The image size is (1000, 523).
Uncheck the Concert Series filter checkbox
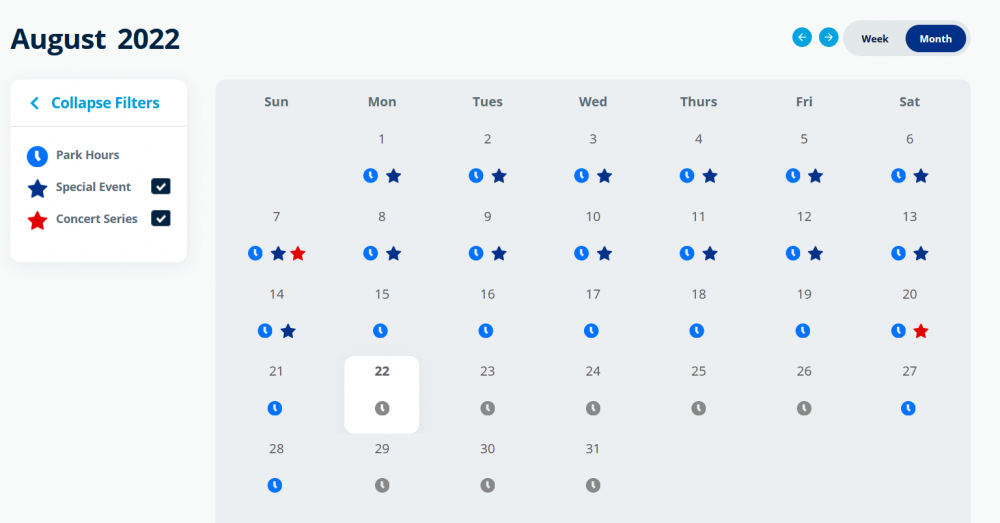pos(161,218)
